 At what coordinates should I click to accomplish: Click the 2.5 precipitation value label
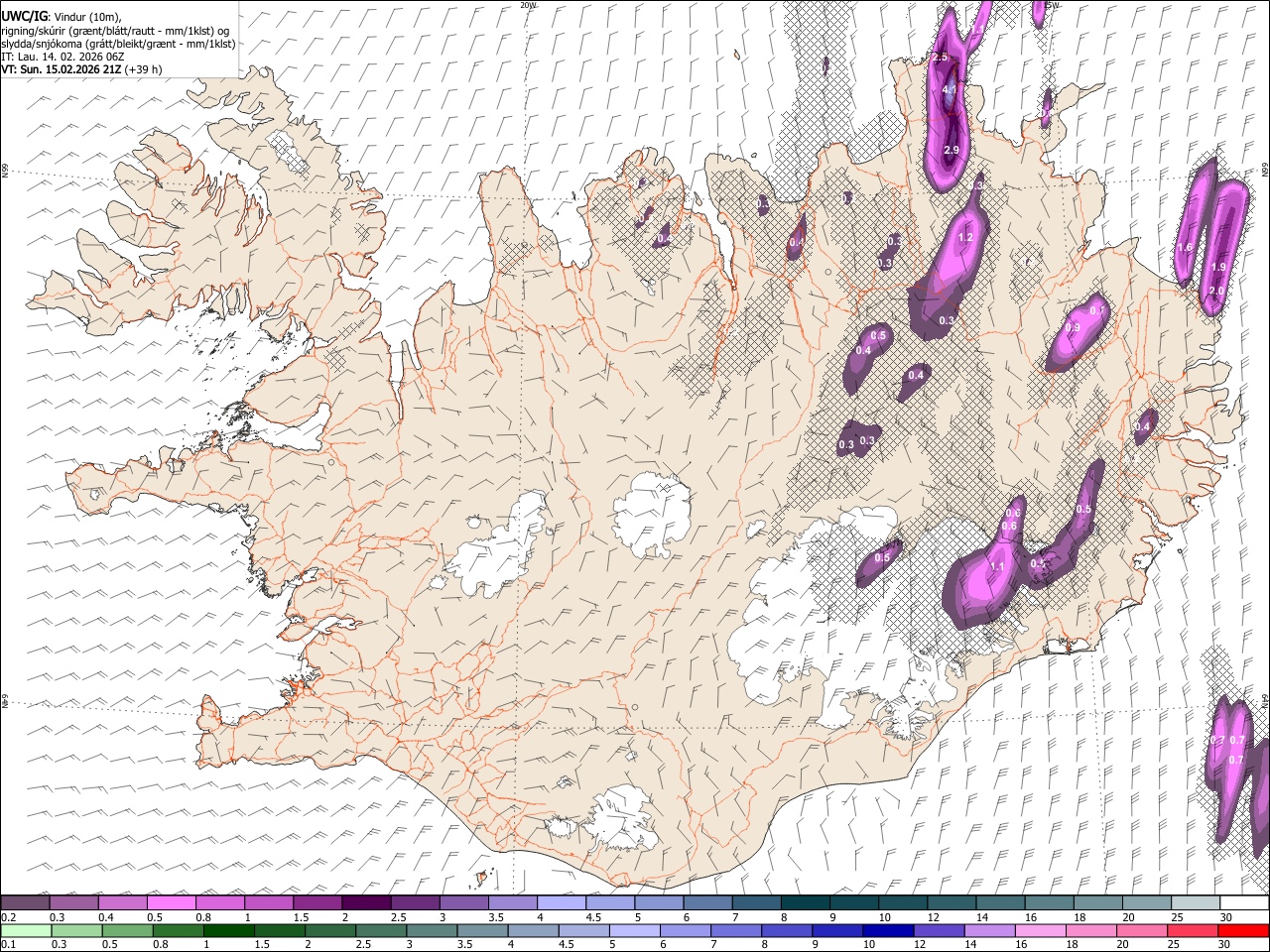pyautogui.click(x=941, y=58)
